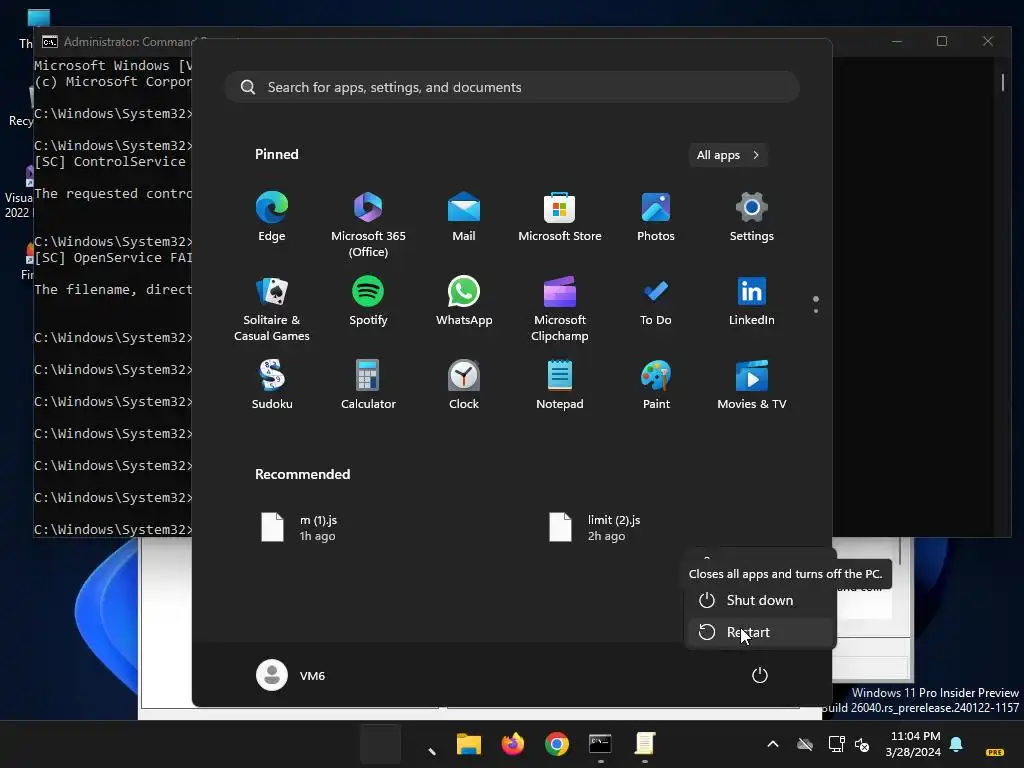Open the Edge pinned app
This screenshot has width=1024, height=768.
tap(272, 217)
